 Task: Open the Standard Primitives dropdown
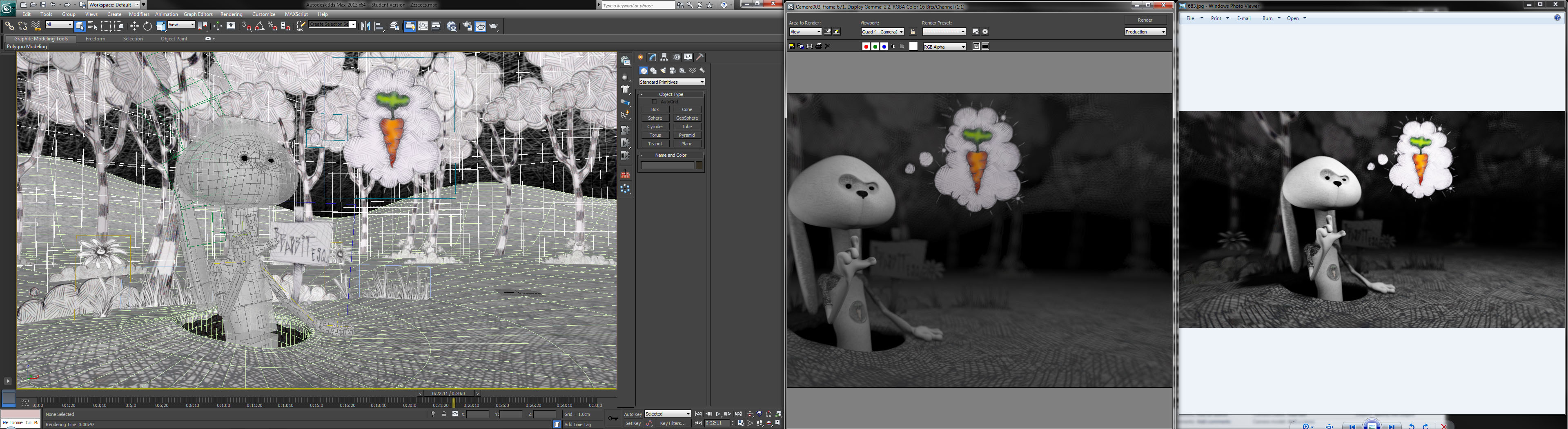[671, 82]
